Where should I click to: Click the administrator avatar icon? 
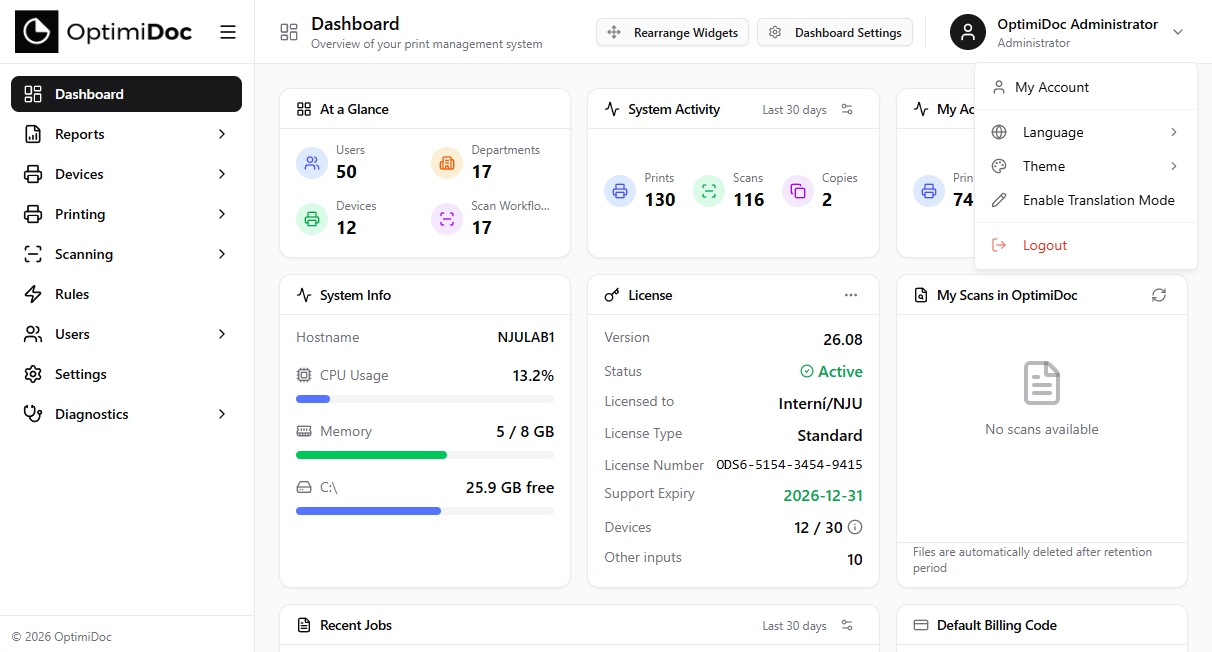coord(967,32)
